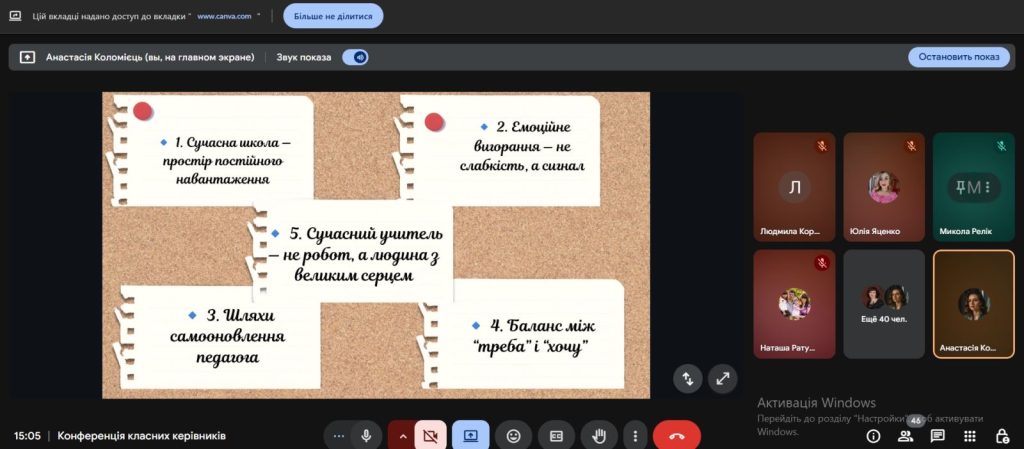Open the Ещё 40 чел. participants tile

tap(884, 304)
